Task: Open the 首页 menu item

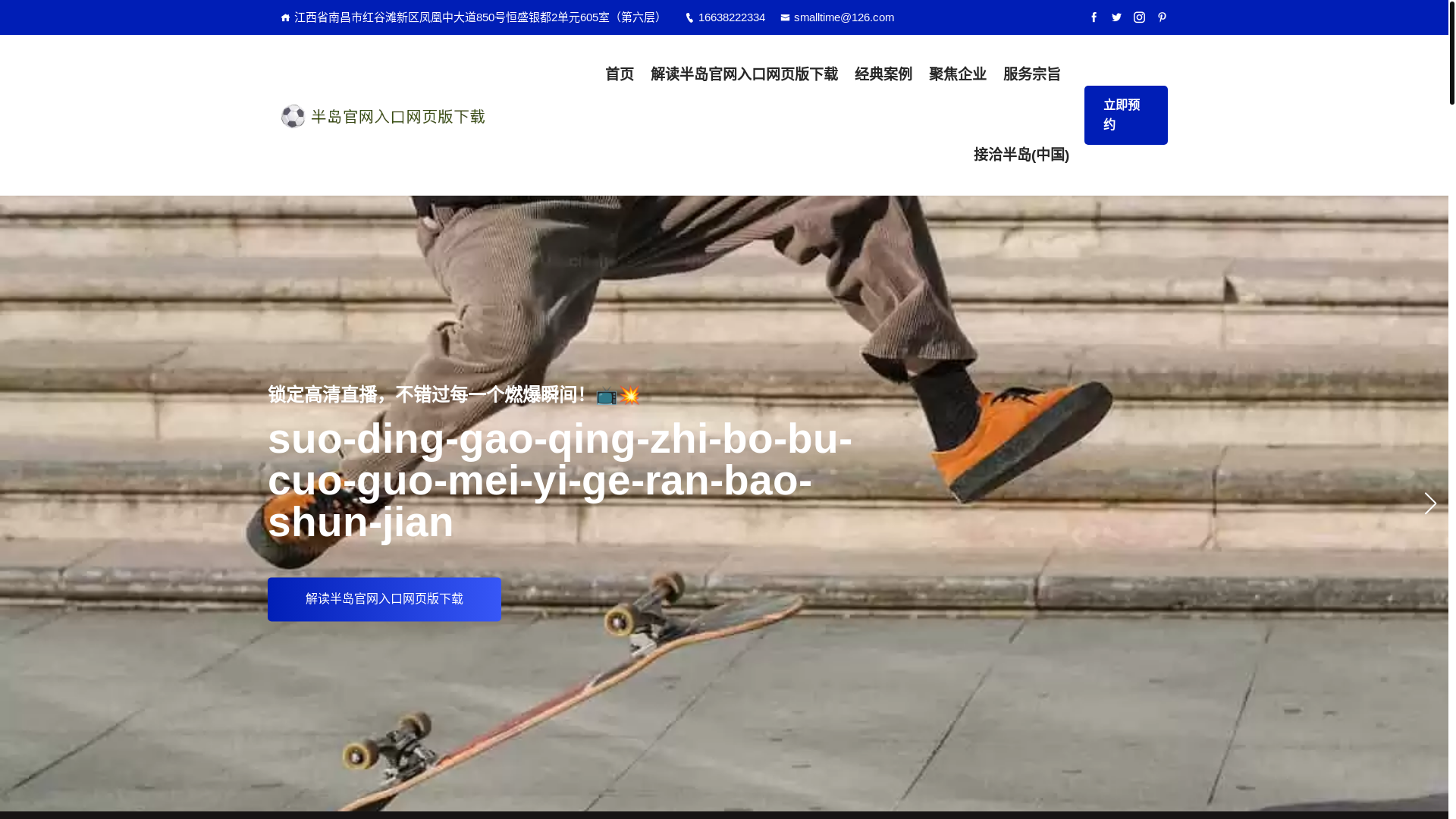Action: pyautogui.click(x=620, y=74)
